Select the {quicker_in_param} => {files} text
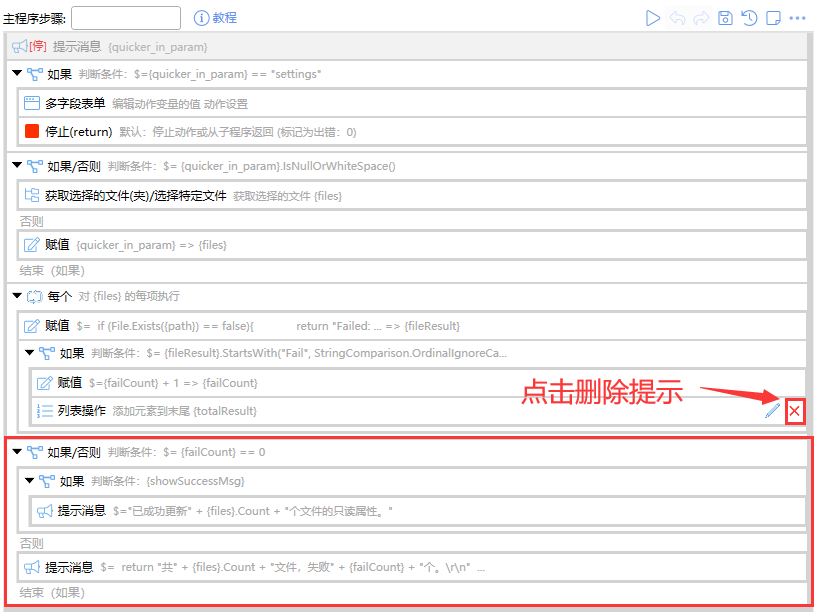817x612 pixels. pyautogui.click(x=152, y=245)
